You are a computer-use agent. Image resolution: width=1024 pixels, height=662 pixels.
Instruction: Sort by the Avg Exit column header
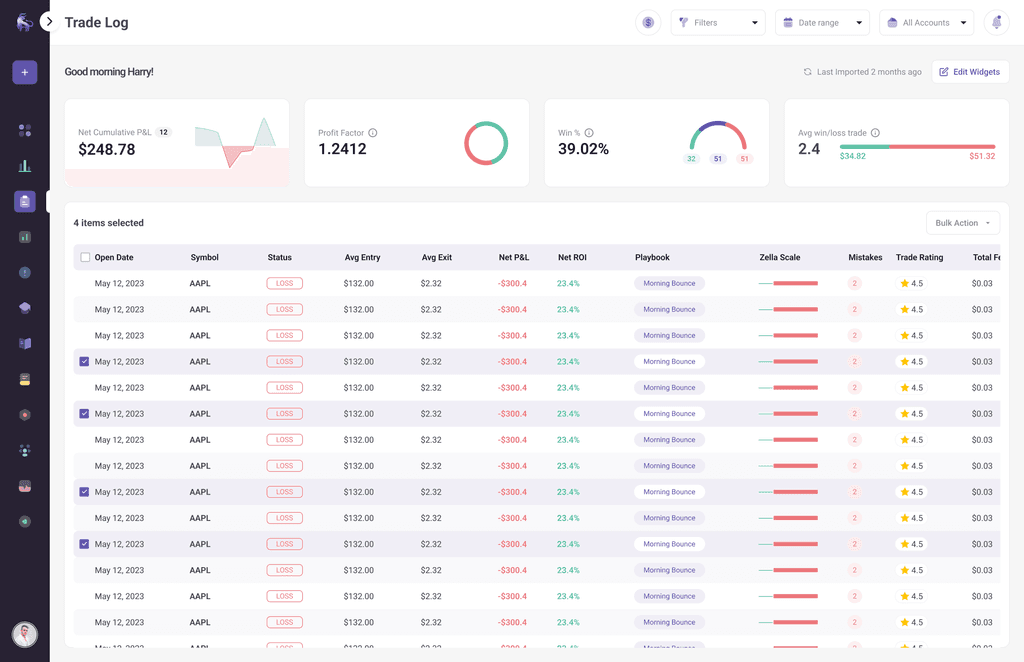pos(436,257)
